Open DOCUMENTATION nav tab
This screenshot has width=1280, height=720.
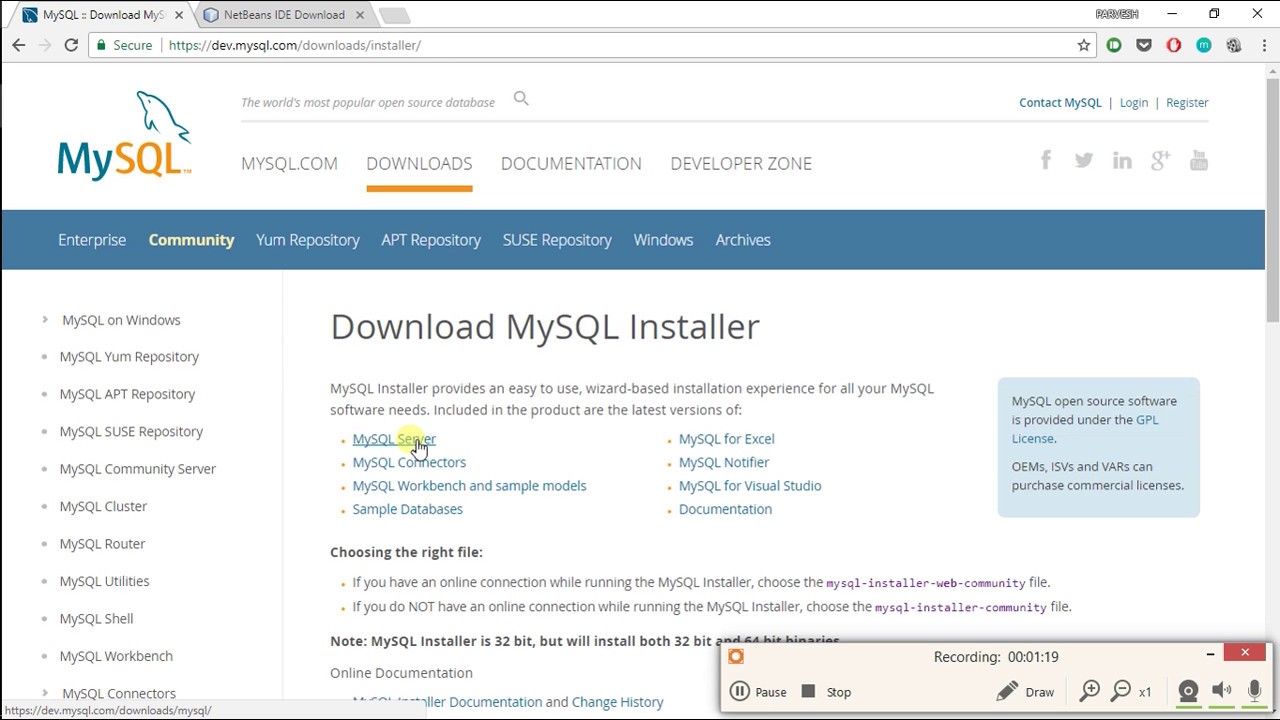point(571,164)
